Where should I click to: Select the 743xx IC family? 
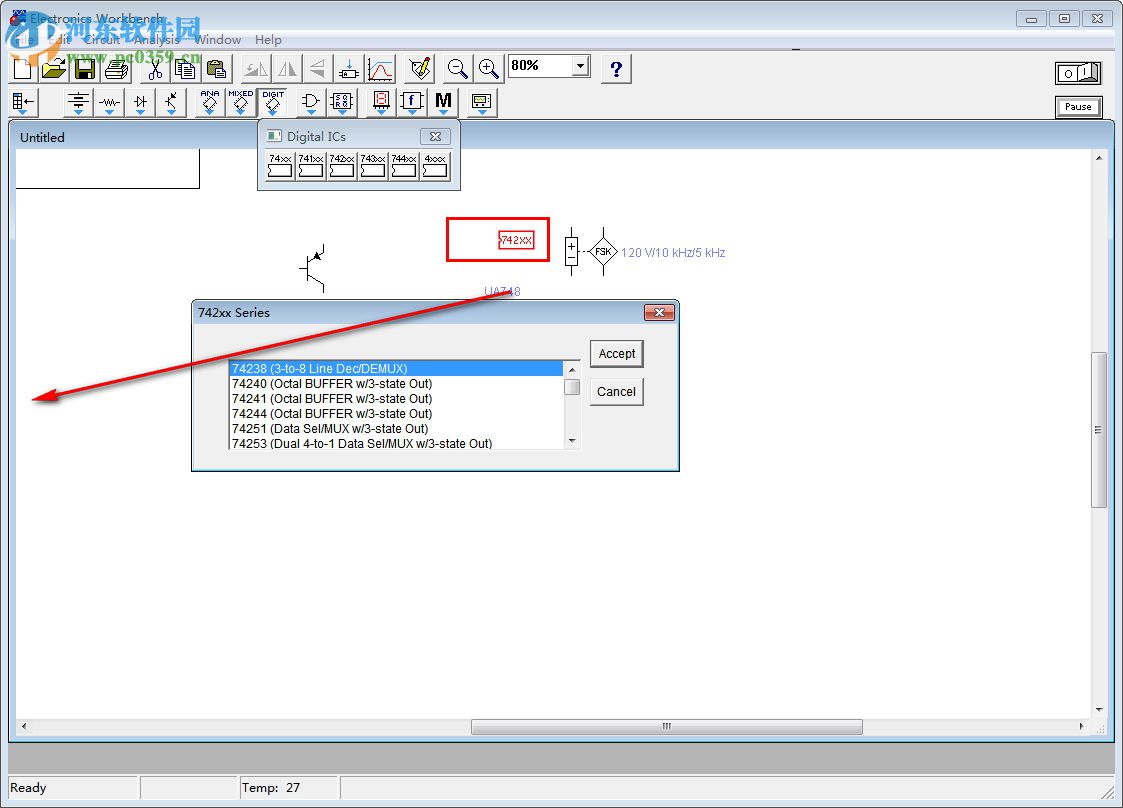pos(373,166)
